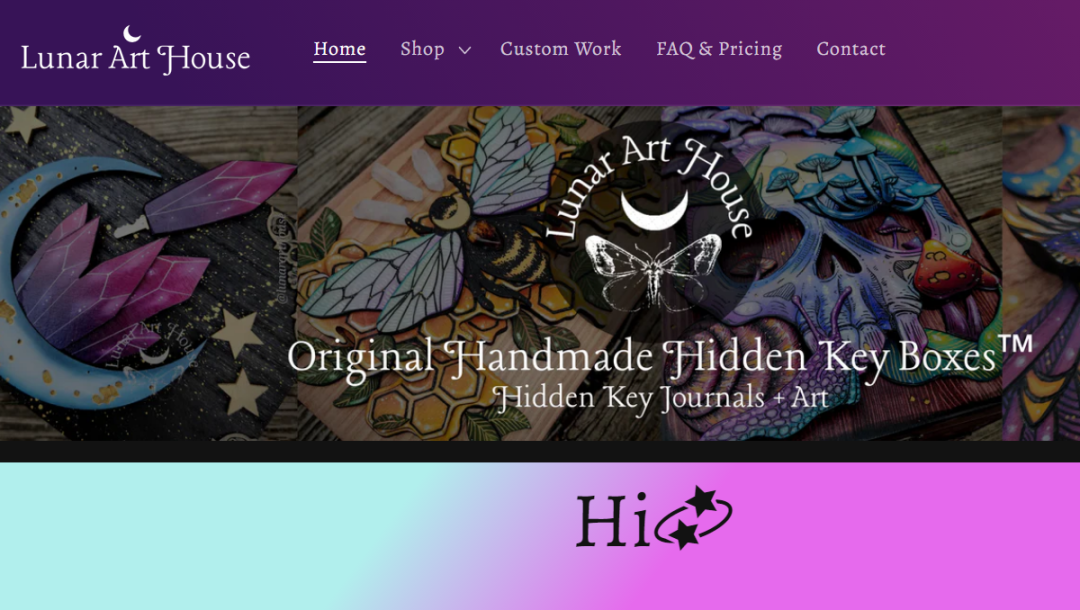This screenshot has width=1080, height=610.
Task: Select the blue crescent moon crystal box image
Action: pyautogui.click(x=149, y=273)
